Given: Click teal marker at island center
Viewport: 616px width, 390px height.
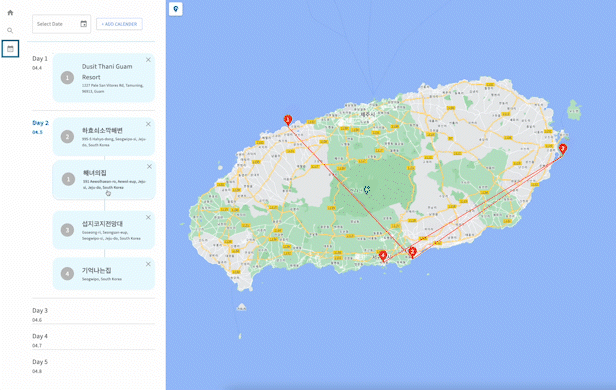Looking at the screenshot, I should [367, 190].
